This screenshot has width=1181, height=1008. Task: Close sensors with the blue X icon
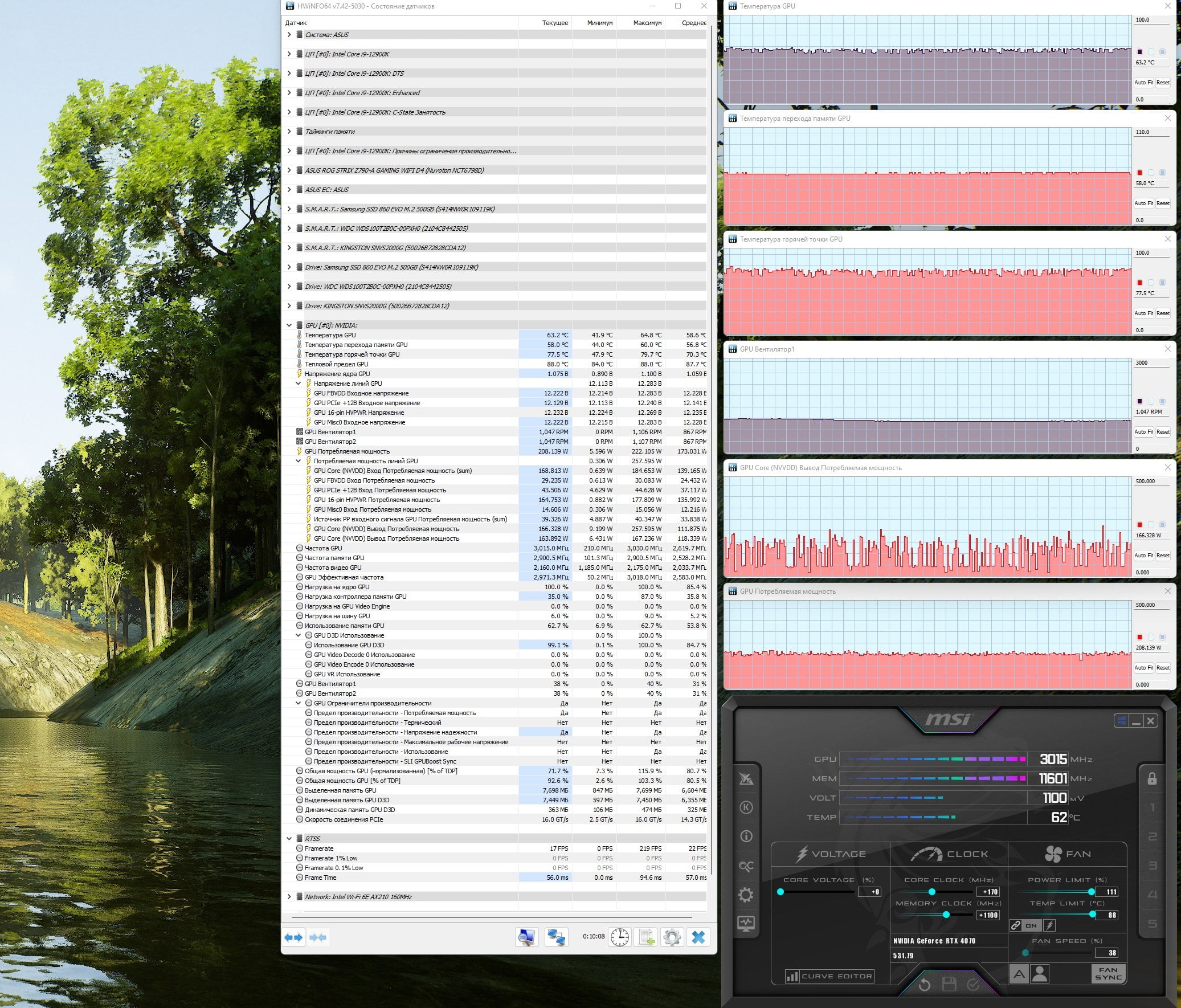pos(698,937)
